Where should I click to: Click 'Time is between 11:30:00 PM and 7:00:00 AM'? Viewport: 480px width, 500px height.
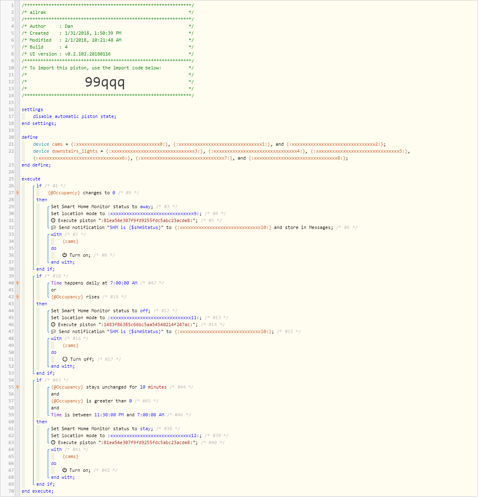tap(108, 415)
